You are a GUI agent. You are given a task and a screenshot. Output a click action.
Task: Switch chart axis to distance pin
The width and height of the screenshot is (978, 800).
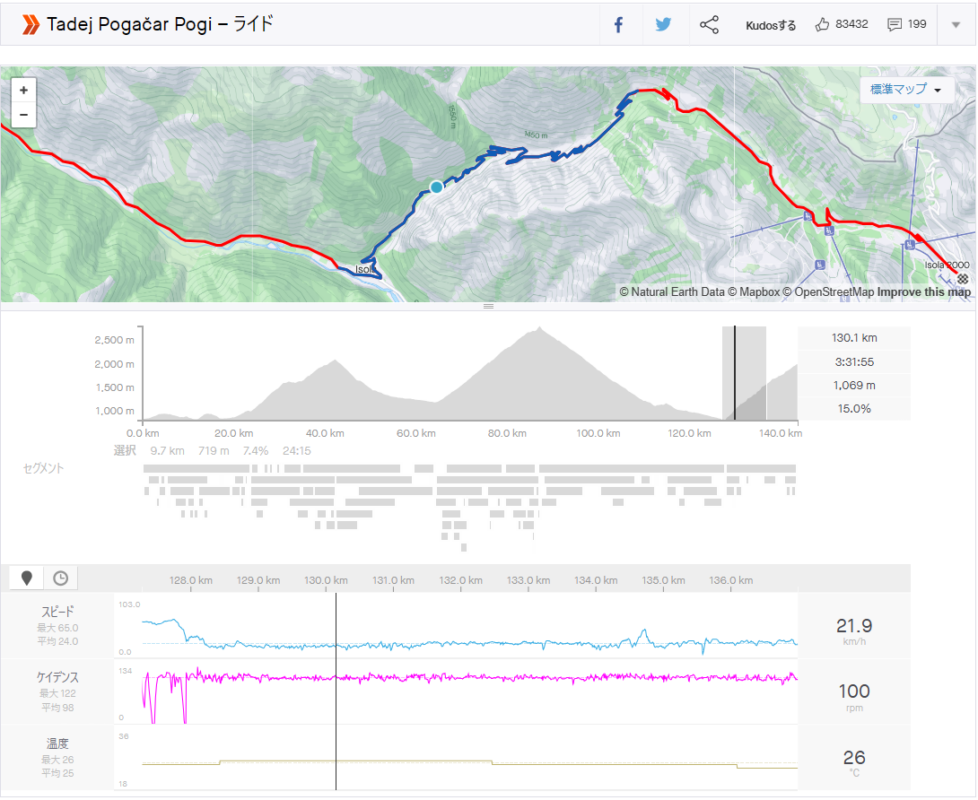(27, 578)
